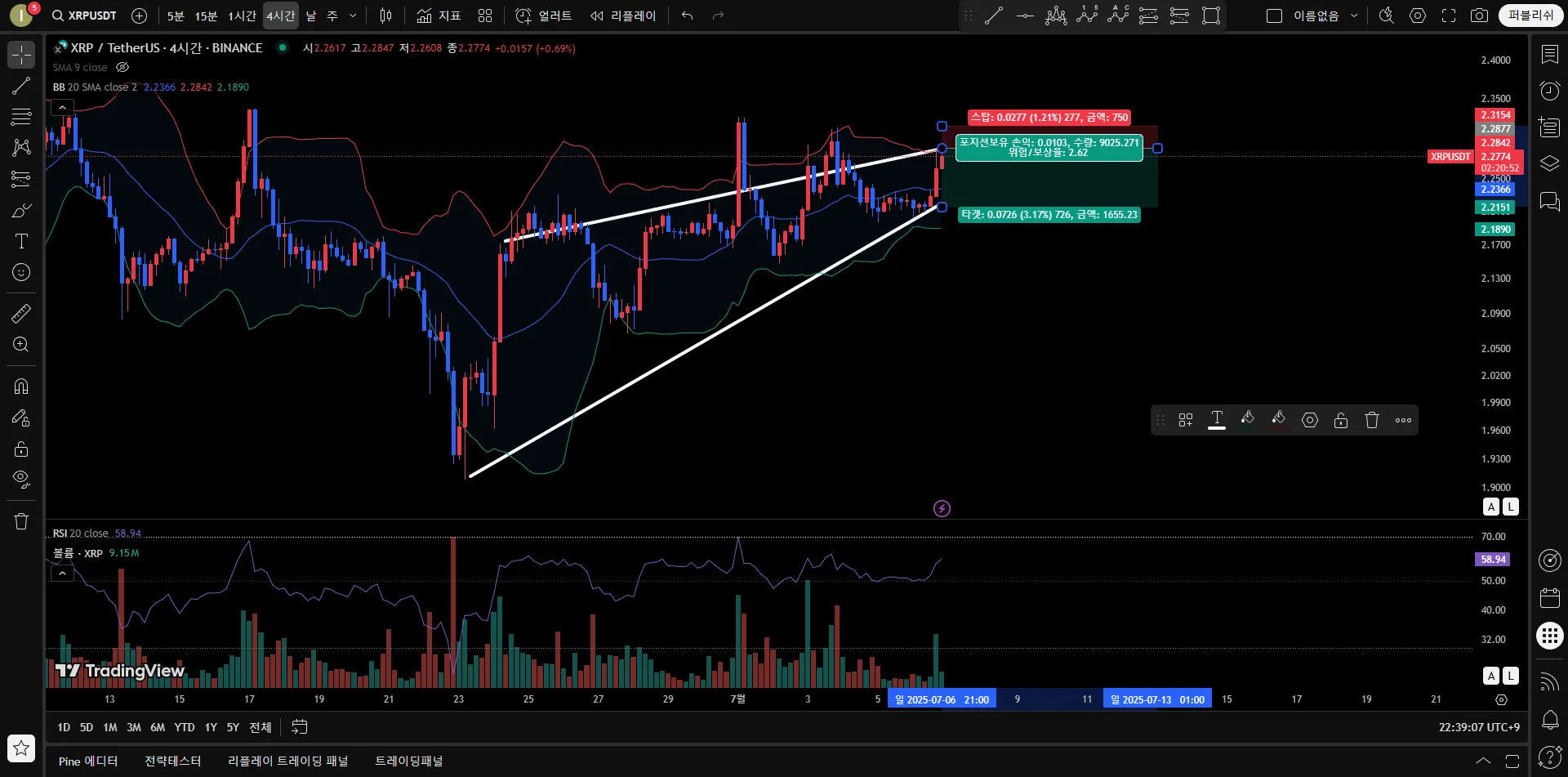This screenshot has height=777, width=1568.
Task: Pick the Elliott correction wave A-C tool
Action: click(1118, 16)
